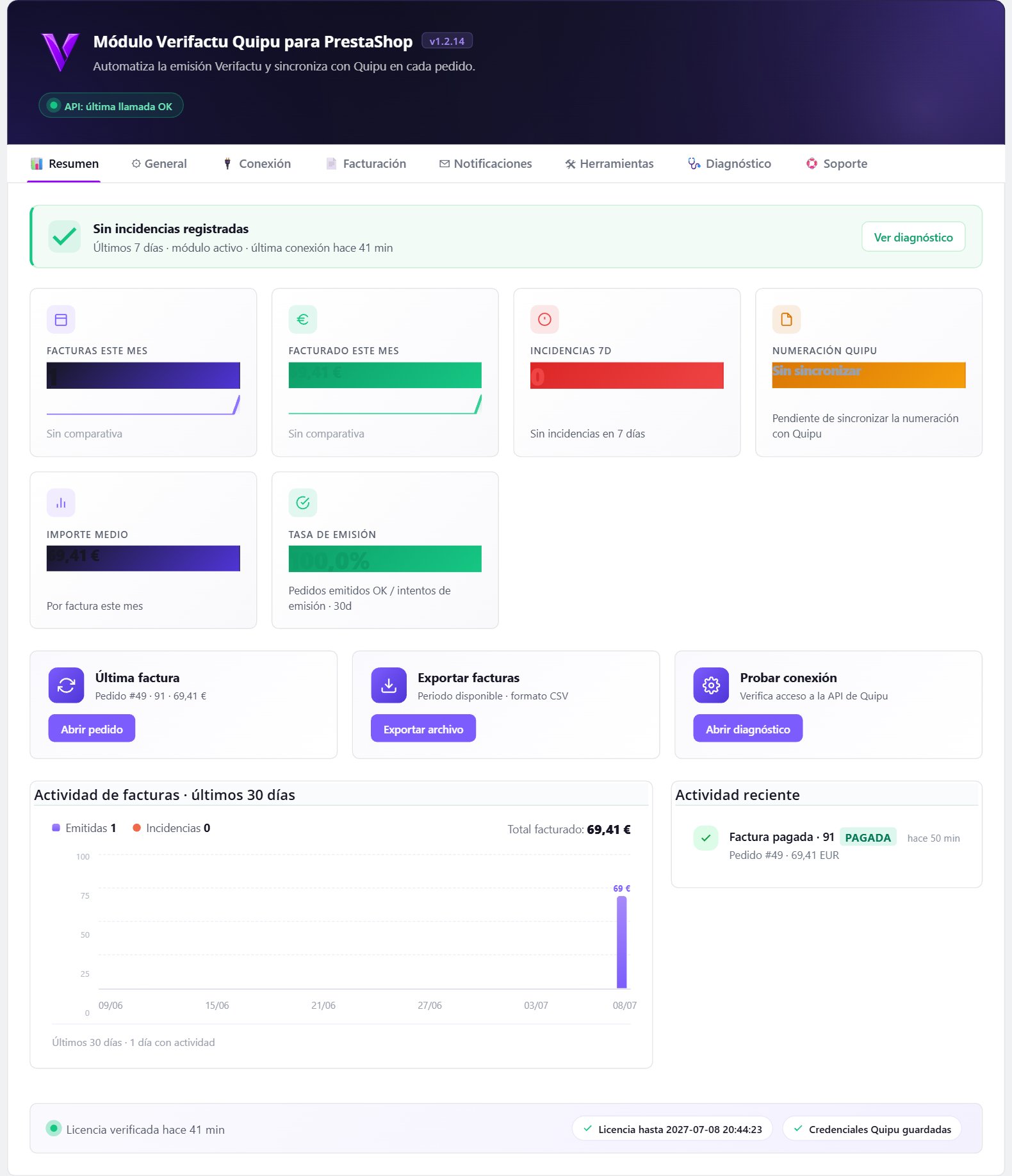Click the API: última llamada OK badge
This screenshot has height=1176, width=1012.
[x=111, y=106]
